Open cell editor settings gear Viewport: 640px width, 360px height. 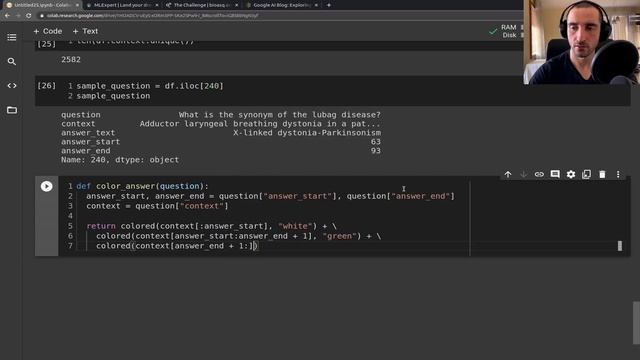coord(571,174)
